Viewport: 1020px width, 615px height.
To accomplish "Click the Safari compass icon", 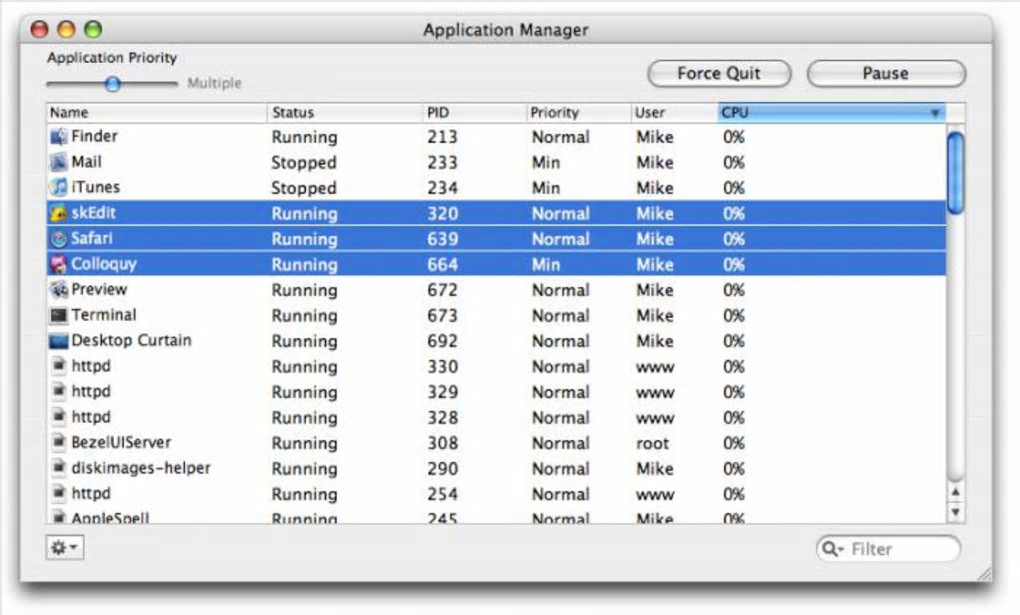I will click(59, 239).
